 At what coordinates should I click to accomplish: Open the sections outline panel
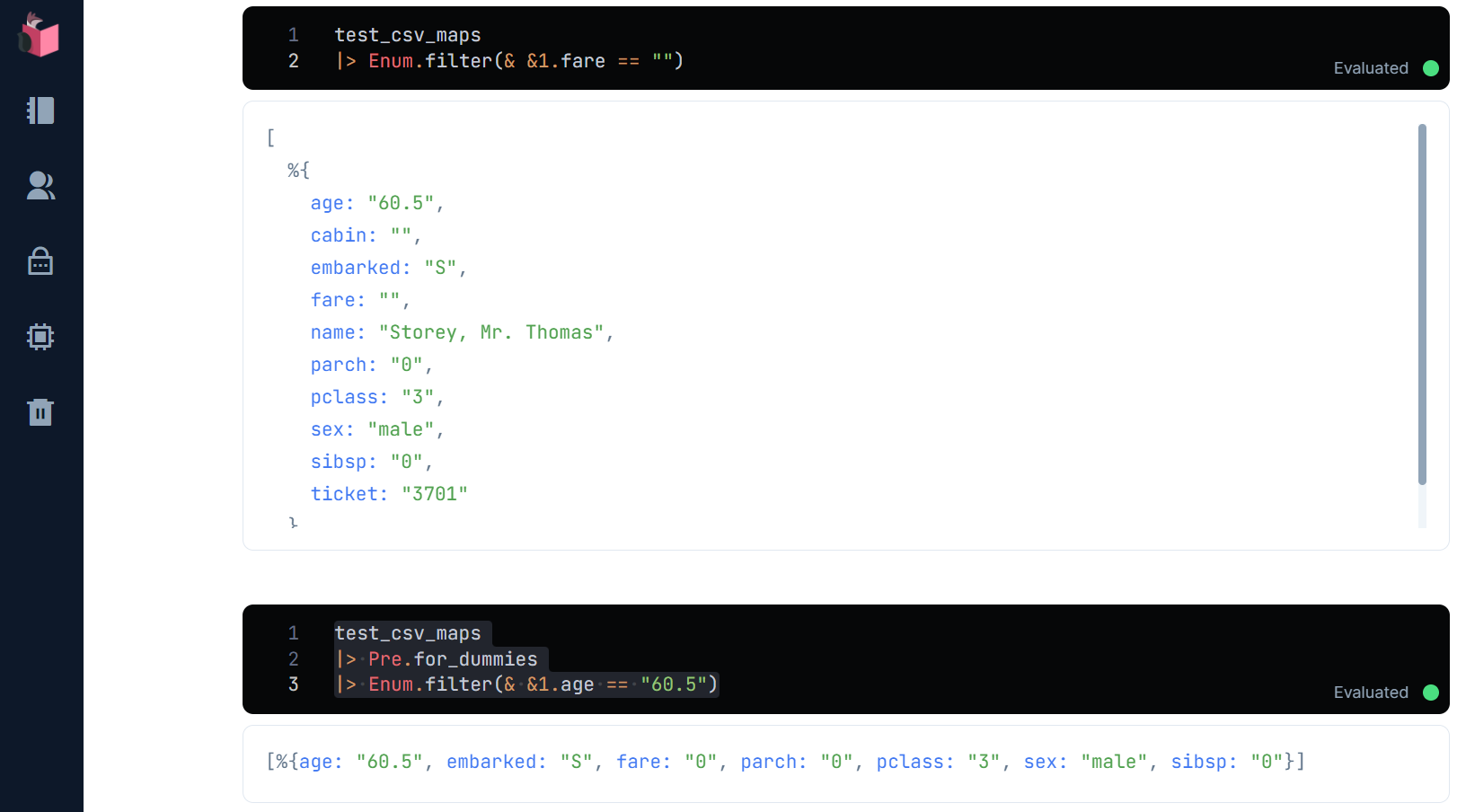coord(40,110)
